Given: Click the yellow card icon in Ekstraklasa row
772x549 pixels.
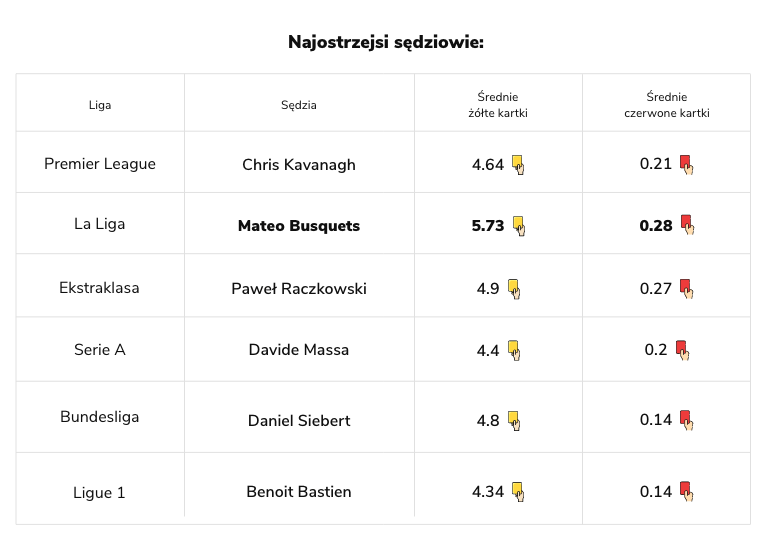Looking at the screenshot, I should tap(514, 288).
